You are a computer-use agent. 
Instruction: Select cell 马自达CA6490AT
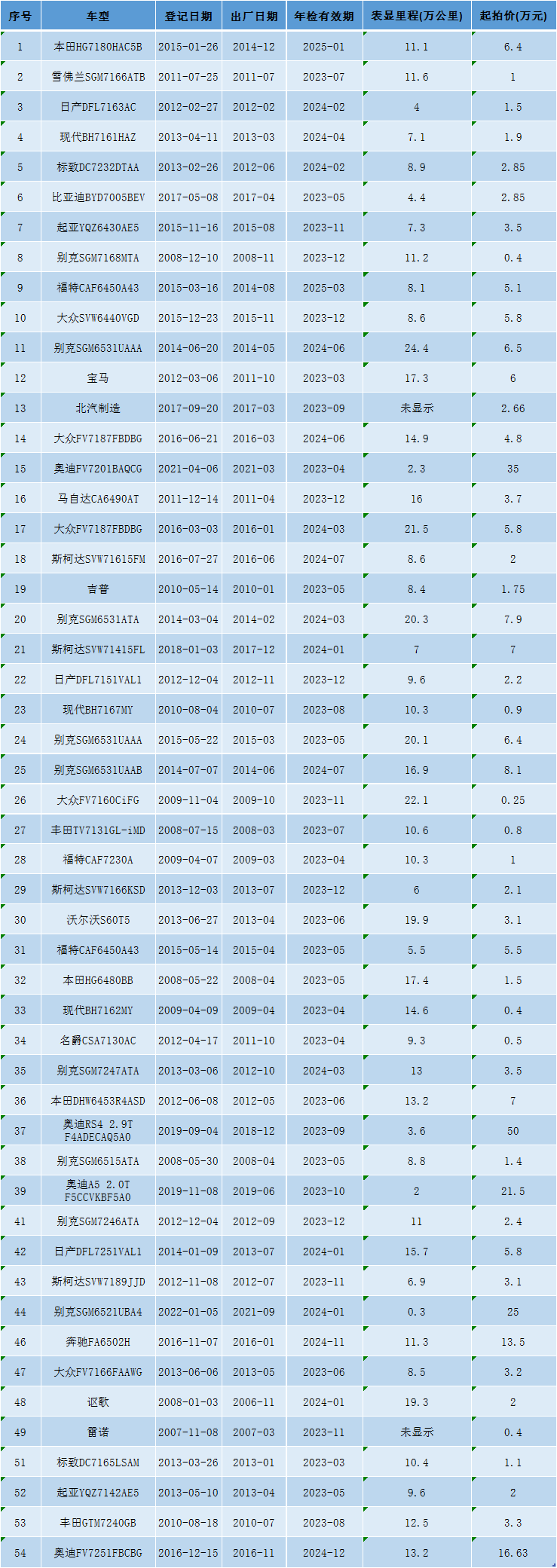[98, 499]
